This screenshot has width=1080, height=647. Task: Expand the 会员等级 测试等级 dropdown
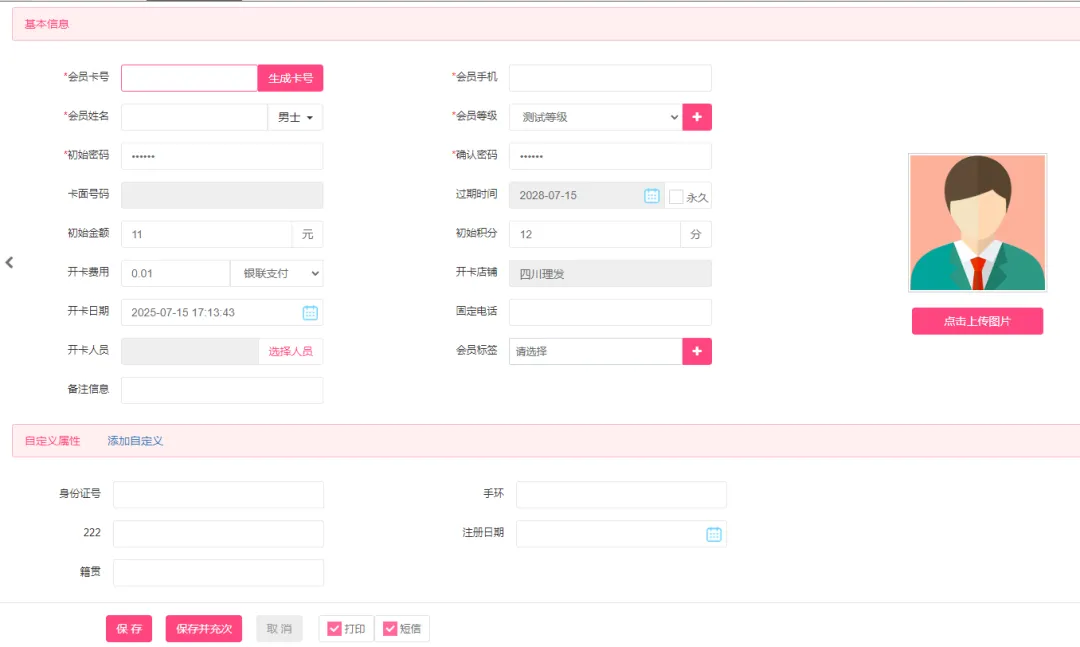point(595,117)
